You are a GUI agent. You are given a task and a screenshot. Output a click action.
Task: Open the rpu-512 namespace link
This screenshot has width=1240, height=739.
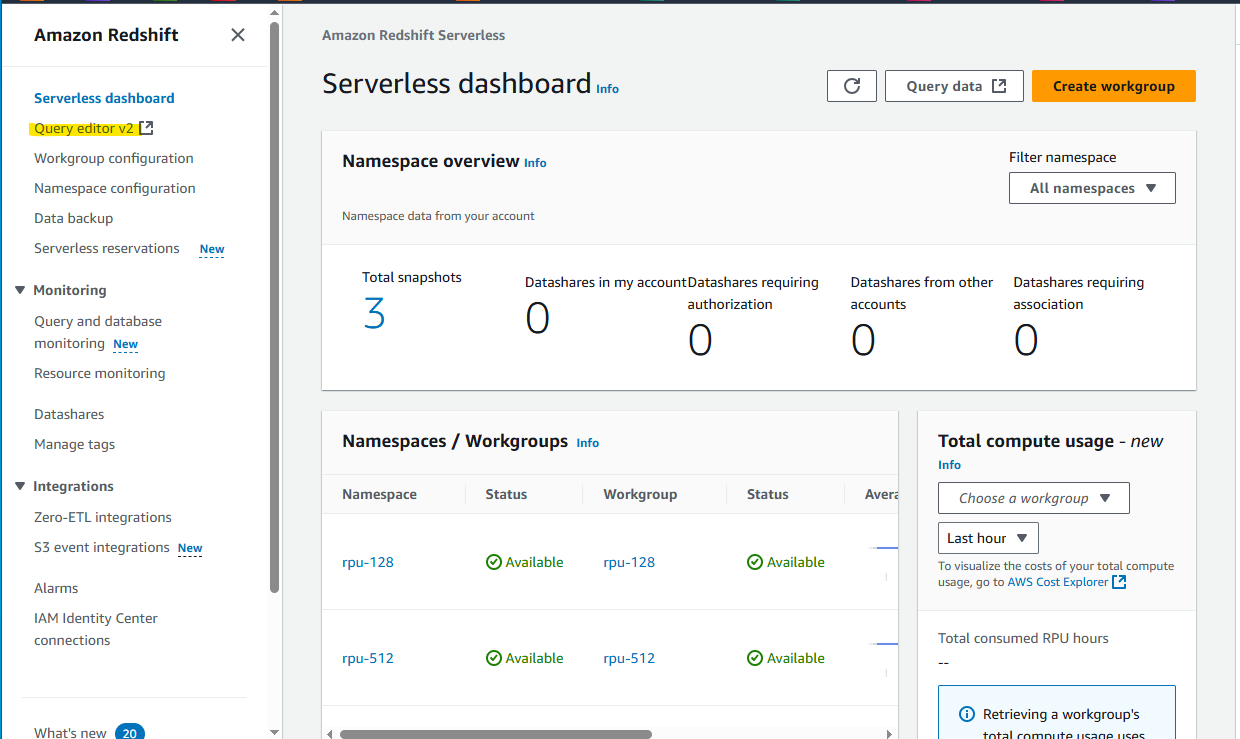pos(368,658)
